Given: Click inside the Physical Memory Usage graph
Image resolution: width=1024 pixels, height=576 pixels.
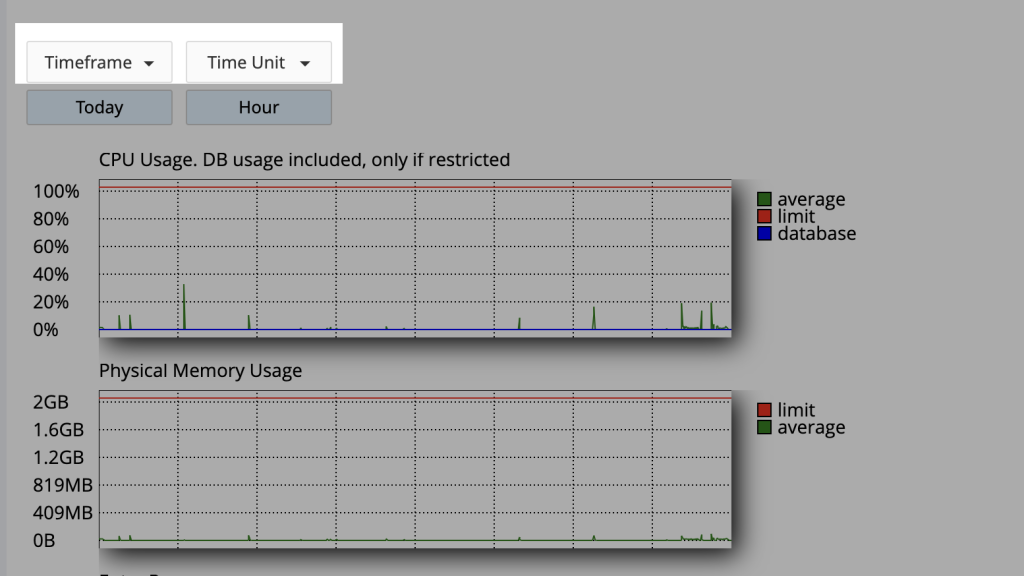Looking at the screenshot, I should pos(415,468).
